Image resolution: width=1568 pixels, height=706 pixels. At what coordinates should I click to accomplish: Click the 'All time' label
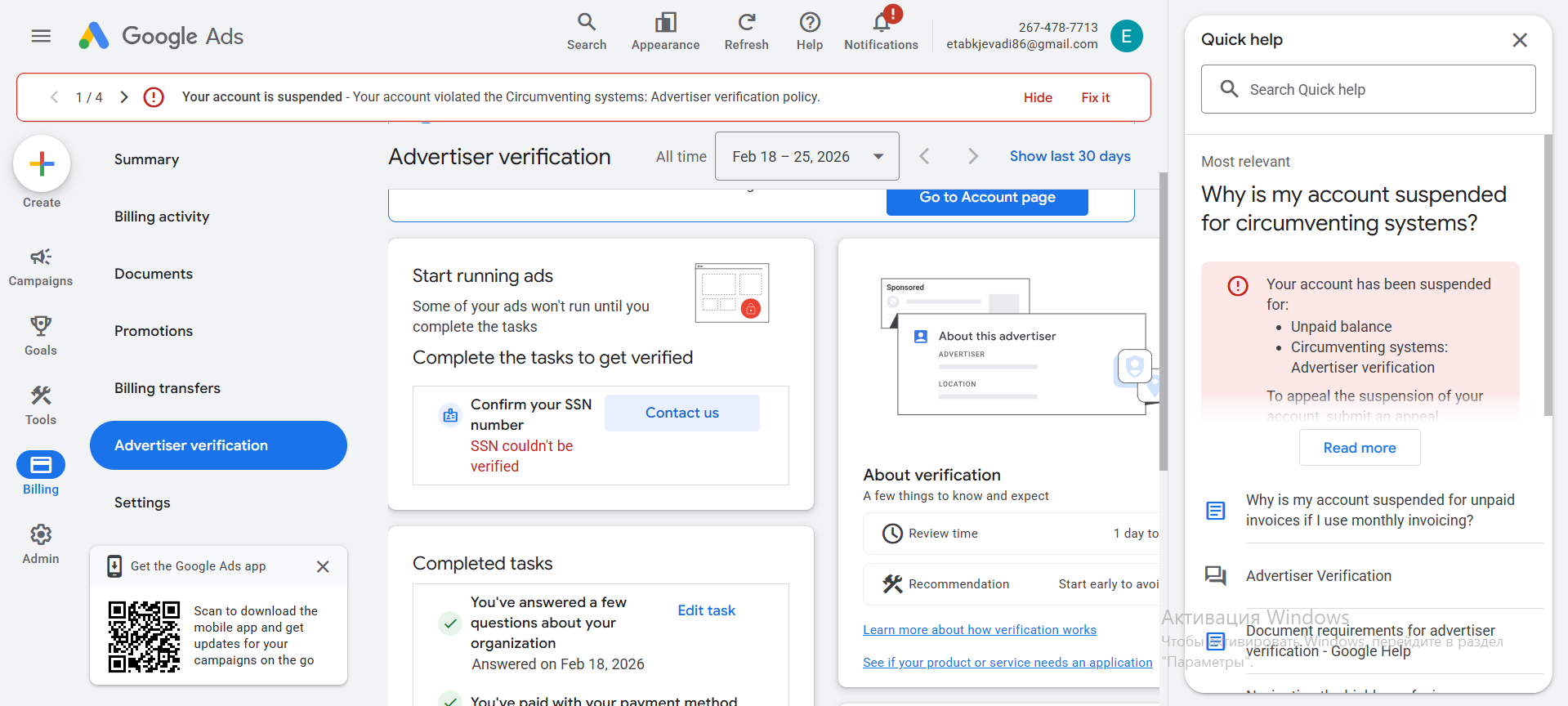pyautogui.click(x=681, y=157)
